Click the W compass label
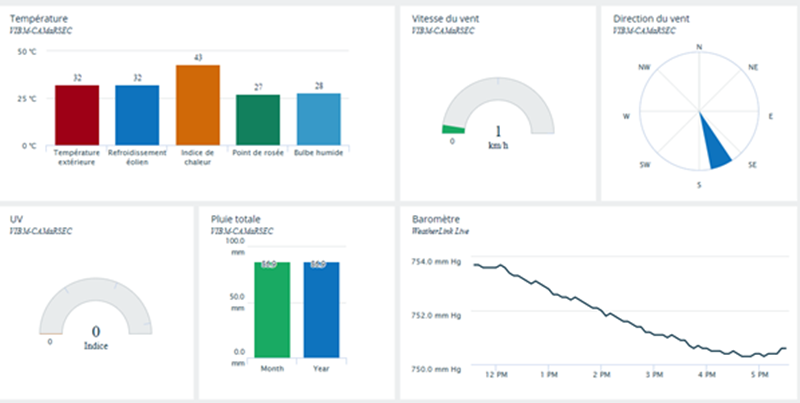The width and height of the screenshot is (800, 403). click(x=627, y=116)
